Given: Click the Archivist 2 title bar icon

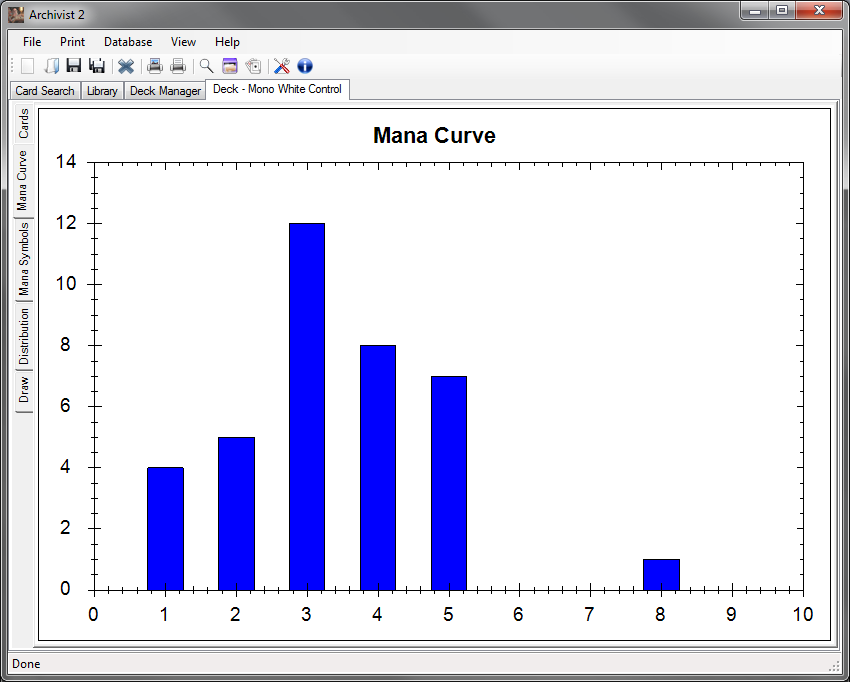Looking at the screenshot, I should tap(16, 15).
